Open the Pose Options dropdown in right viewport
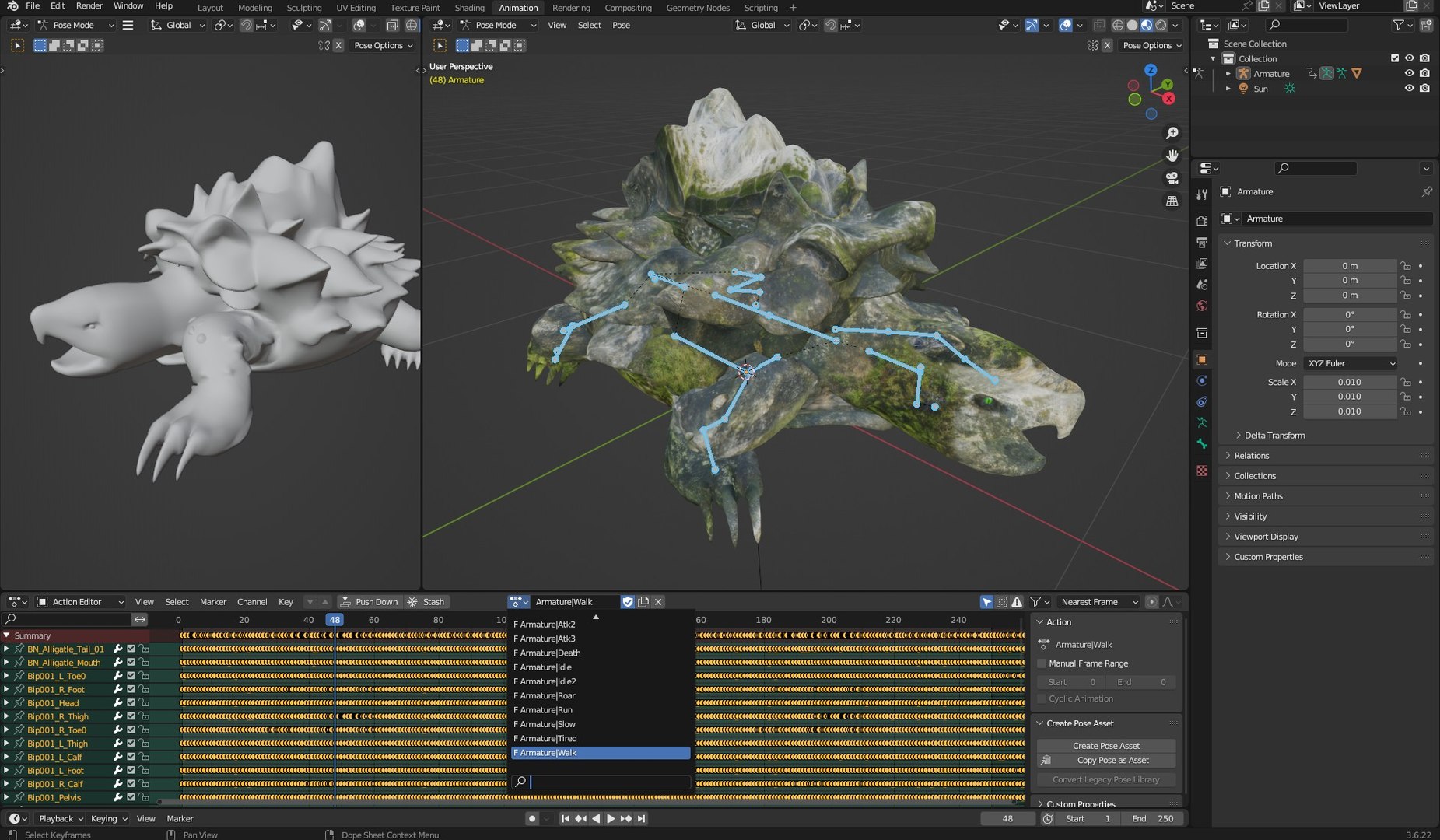Image resolution: width=1440 pixels, height=840 pixels. pyautogui.click(x=1151, y=45)
